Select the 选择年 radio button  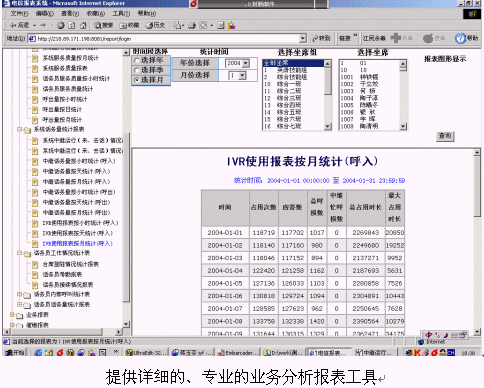coord(136,60)
